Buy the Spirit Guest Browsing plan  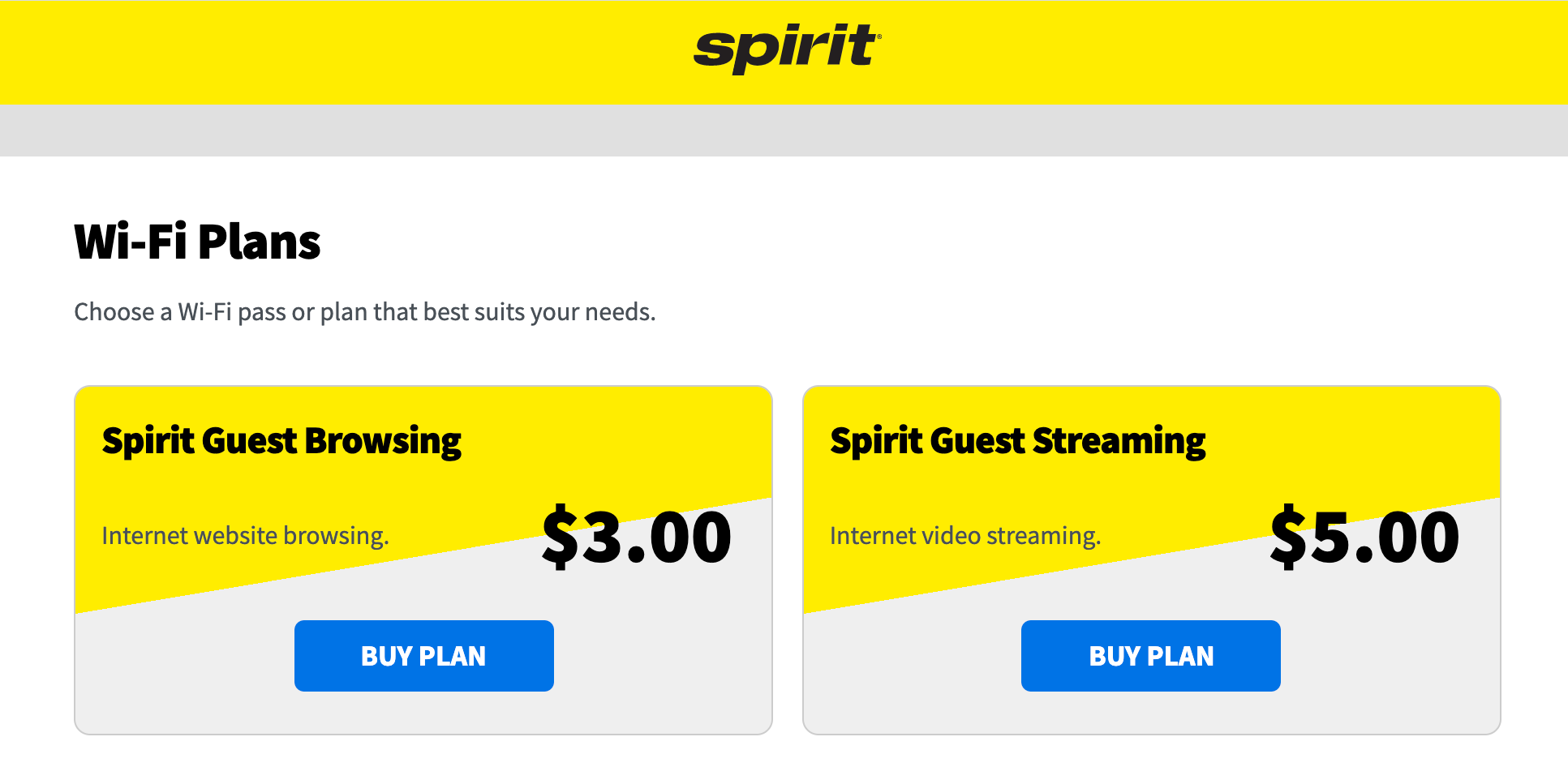pyautogui.click(x=423, y=655)
